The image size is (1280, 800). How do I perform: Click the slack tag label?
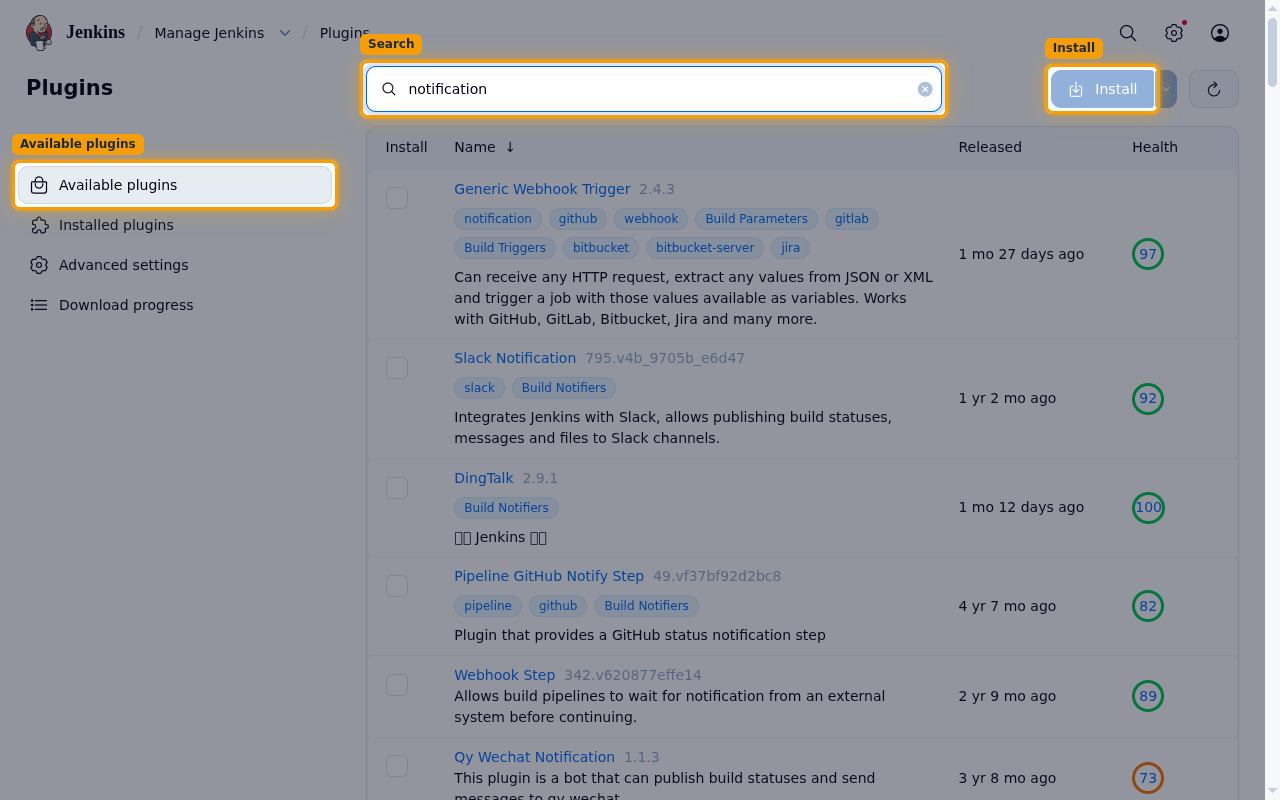[x=479, y=388]
